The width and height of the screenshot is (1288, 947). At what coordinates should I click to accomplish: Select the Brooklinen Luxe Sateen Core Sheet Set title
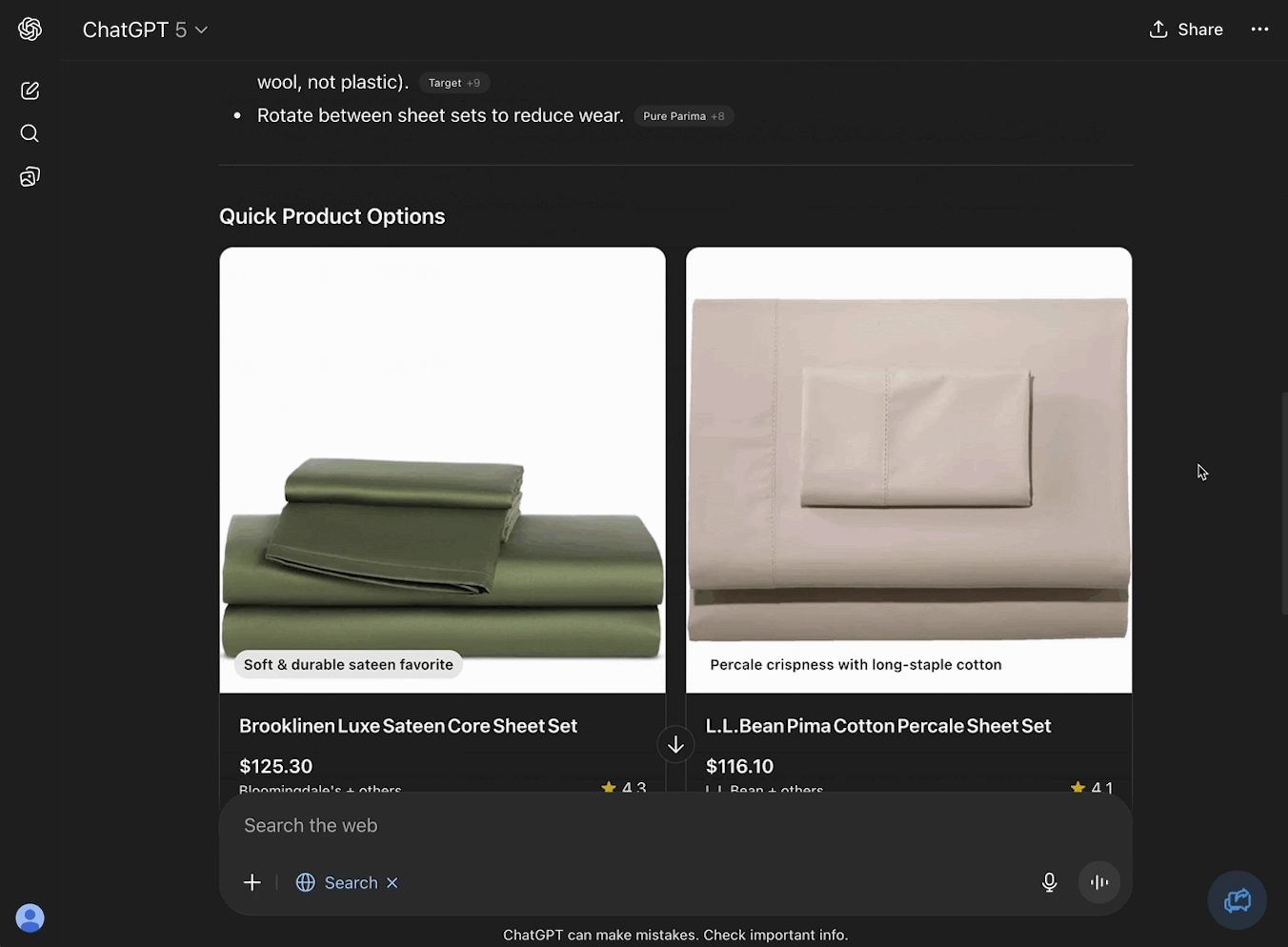[408, 726]
